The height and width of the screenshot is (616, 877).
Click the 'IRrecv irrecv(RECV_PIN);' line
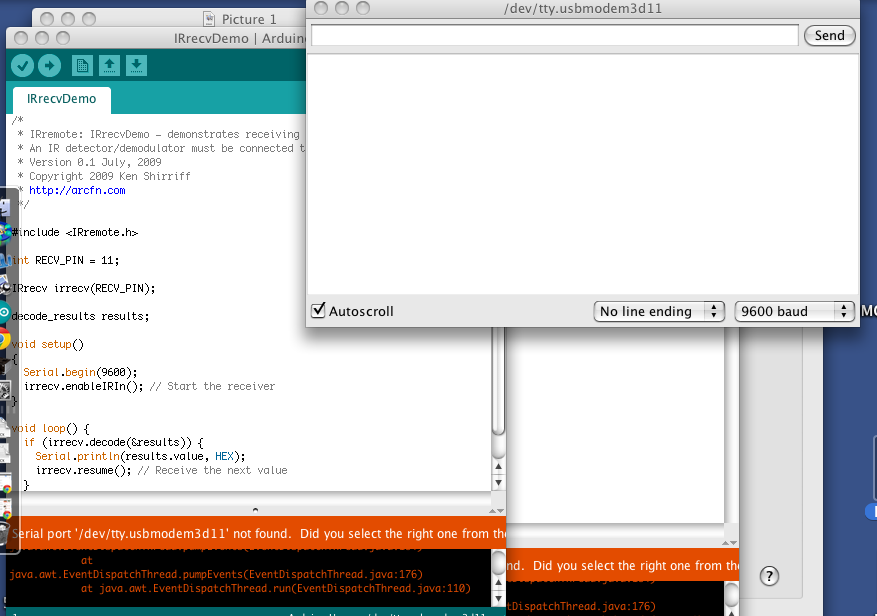[83, 288]
